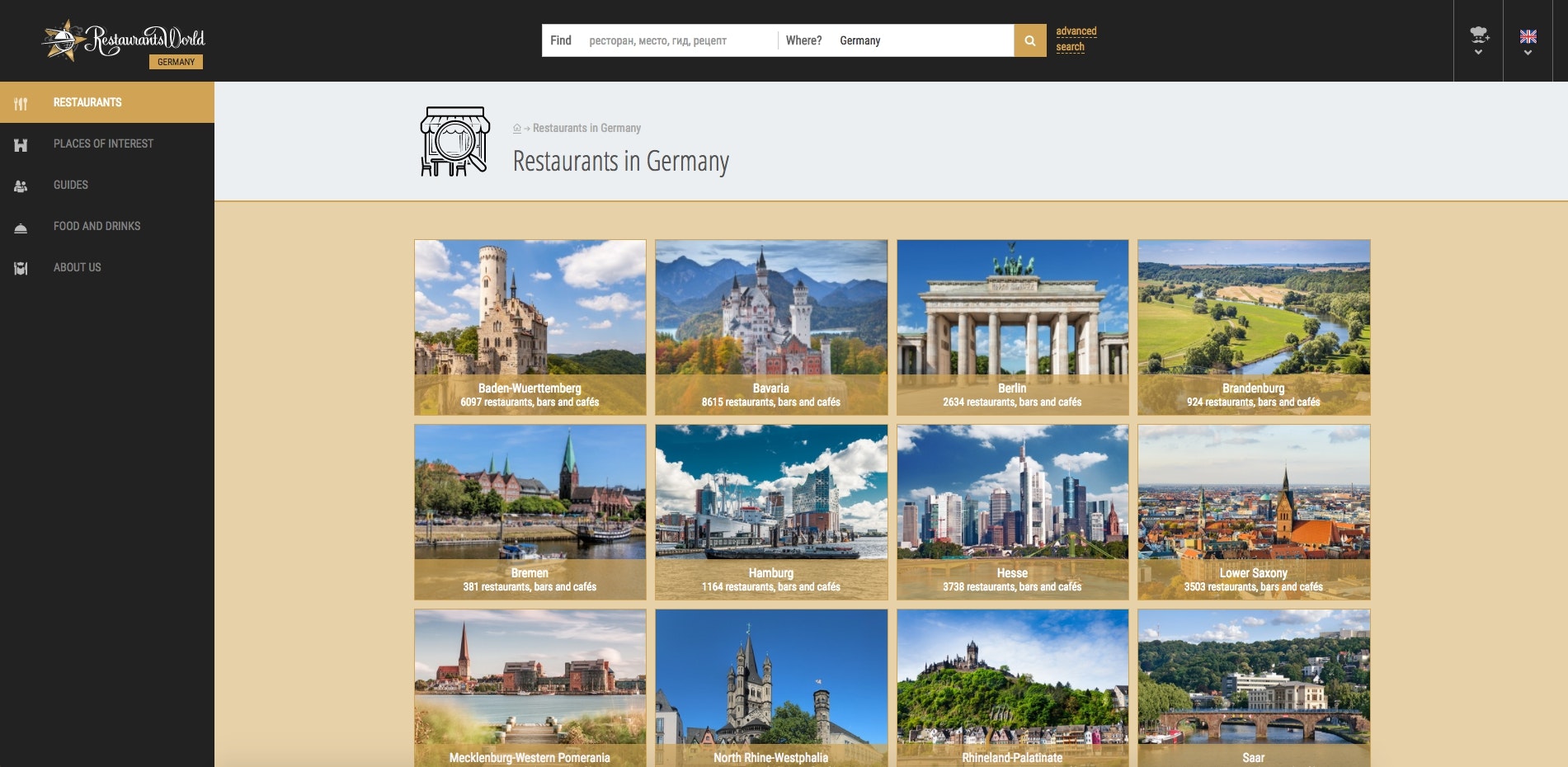
Task: Click the About Us sidebar icon
Action: (x=20, y=267)
